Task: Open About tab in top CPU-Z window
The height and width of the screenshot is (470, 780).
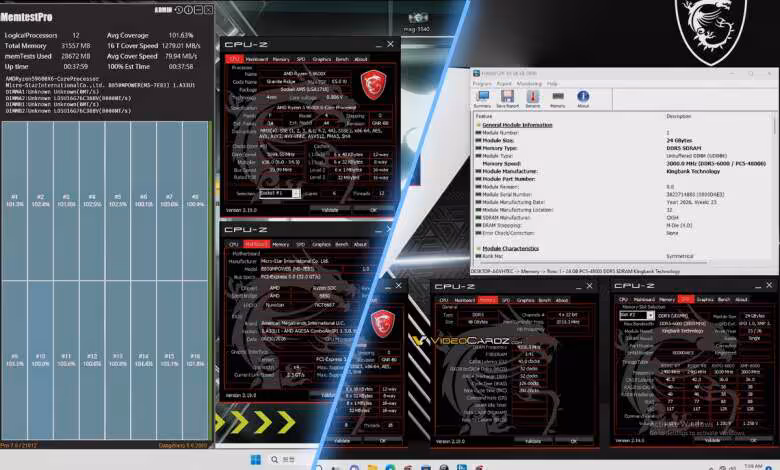Action: click(x=361, y=59)
